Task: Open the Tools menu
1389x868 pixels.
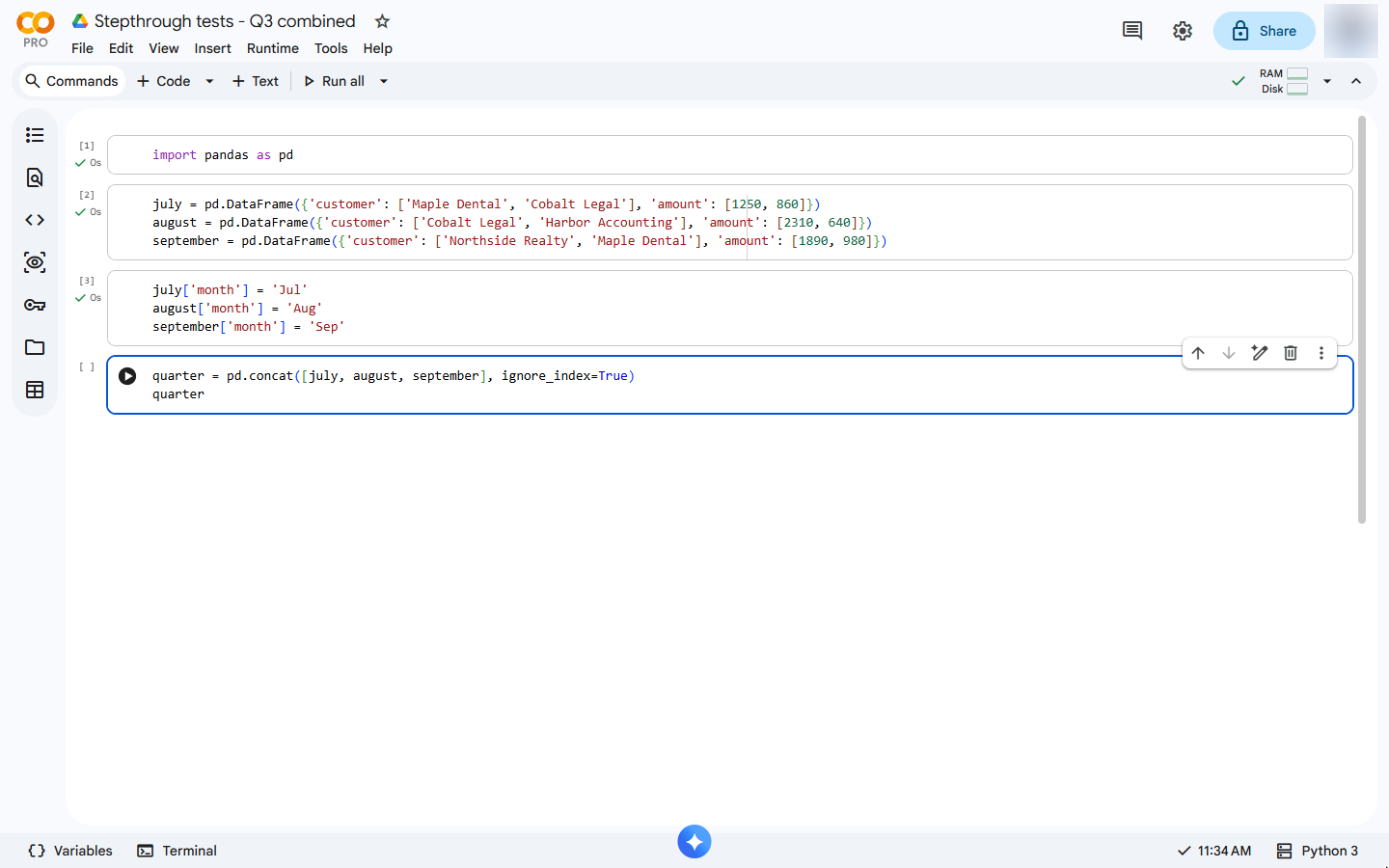Action: [x=331, y=48]
